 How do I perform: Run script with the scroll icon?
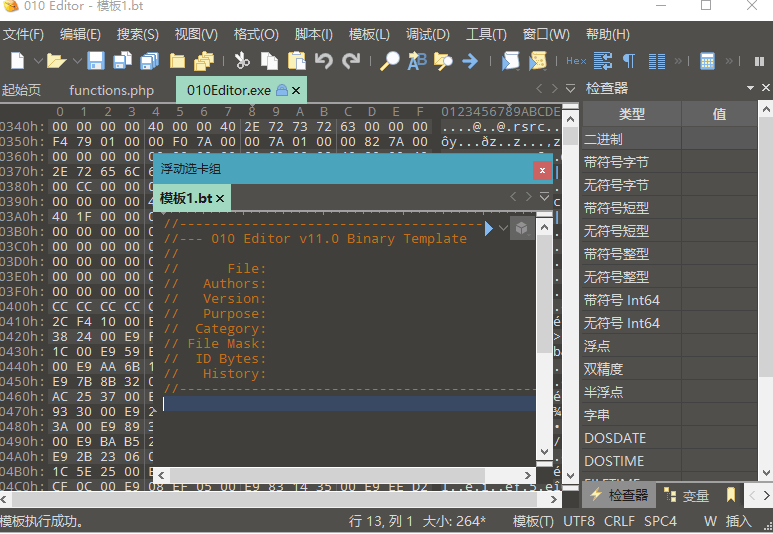510,61
